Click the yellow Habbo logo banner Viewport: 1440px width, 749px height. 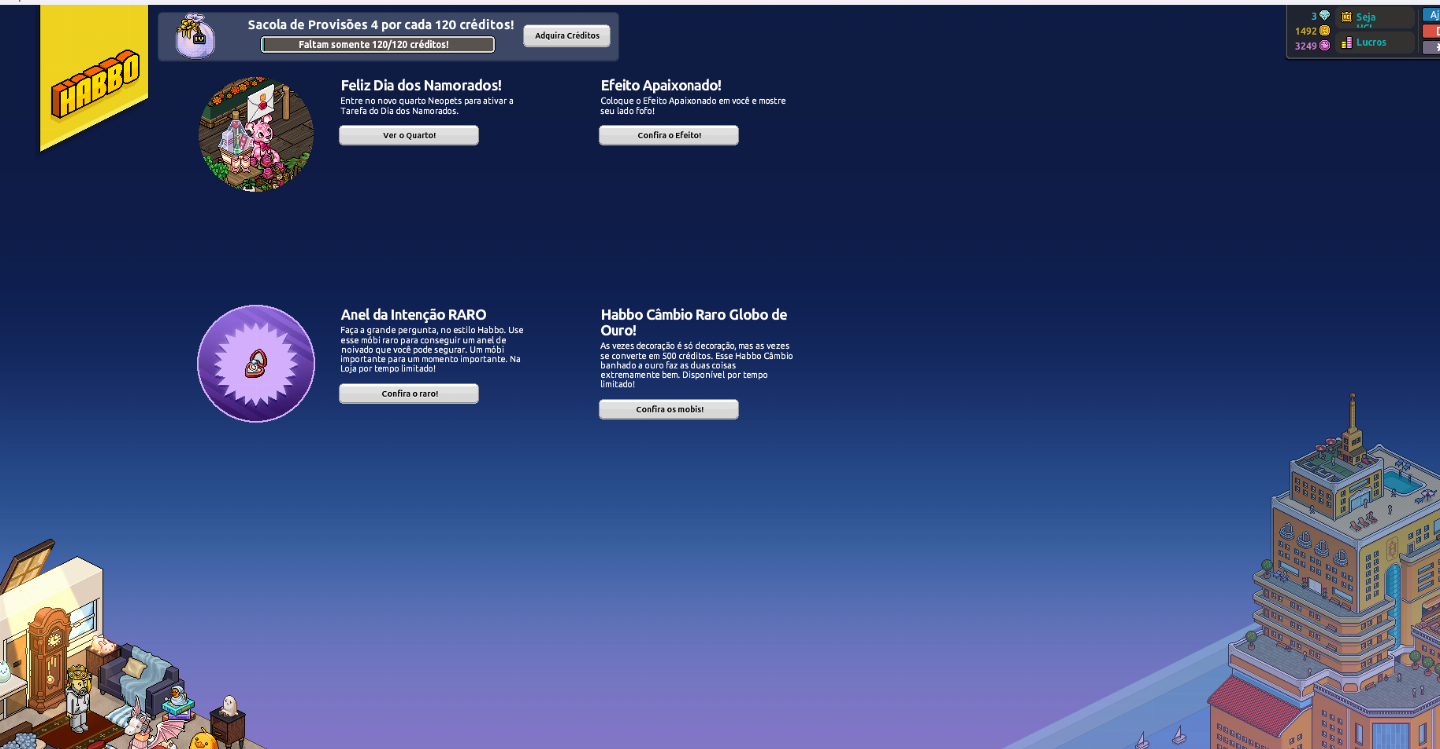[x=94, y=78]
